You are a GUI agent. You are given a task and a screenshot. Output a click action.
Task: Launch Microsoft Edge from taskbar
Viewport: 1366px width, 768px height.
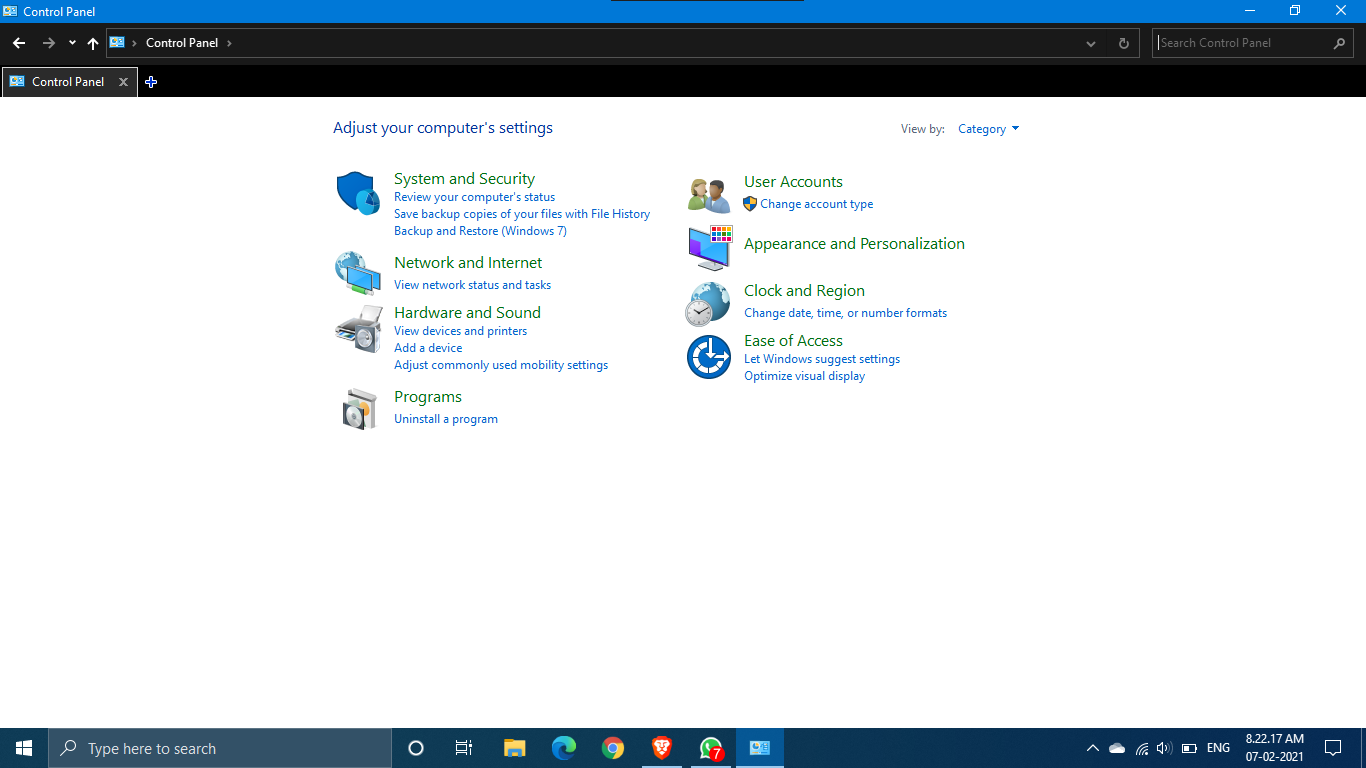point(564,748)
